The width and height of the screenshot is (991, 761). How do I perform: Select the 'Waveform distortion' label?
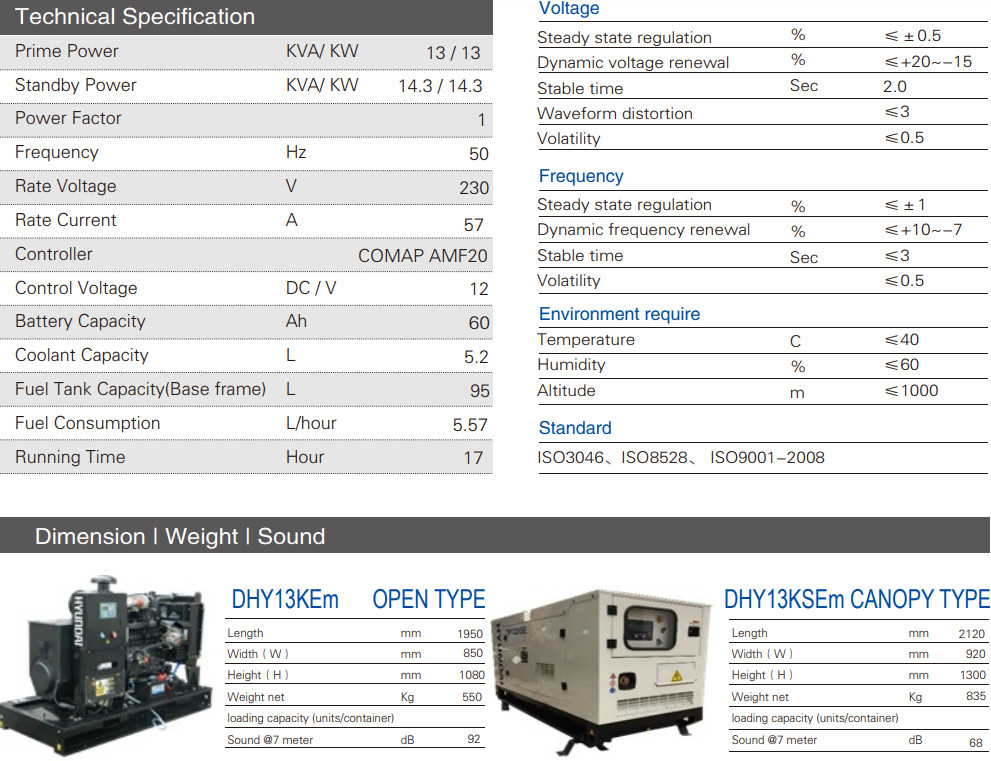tap(615, 114)
